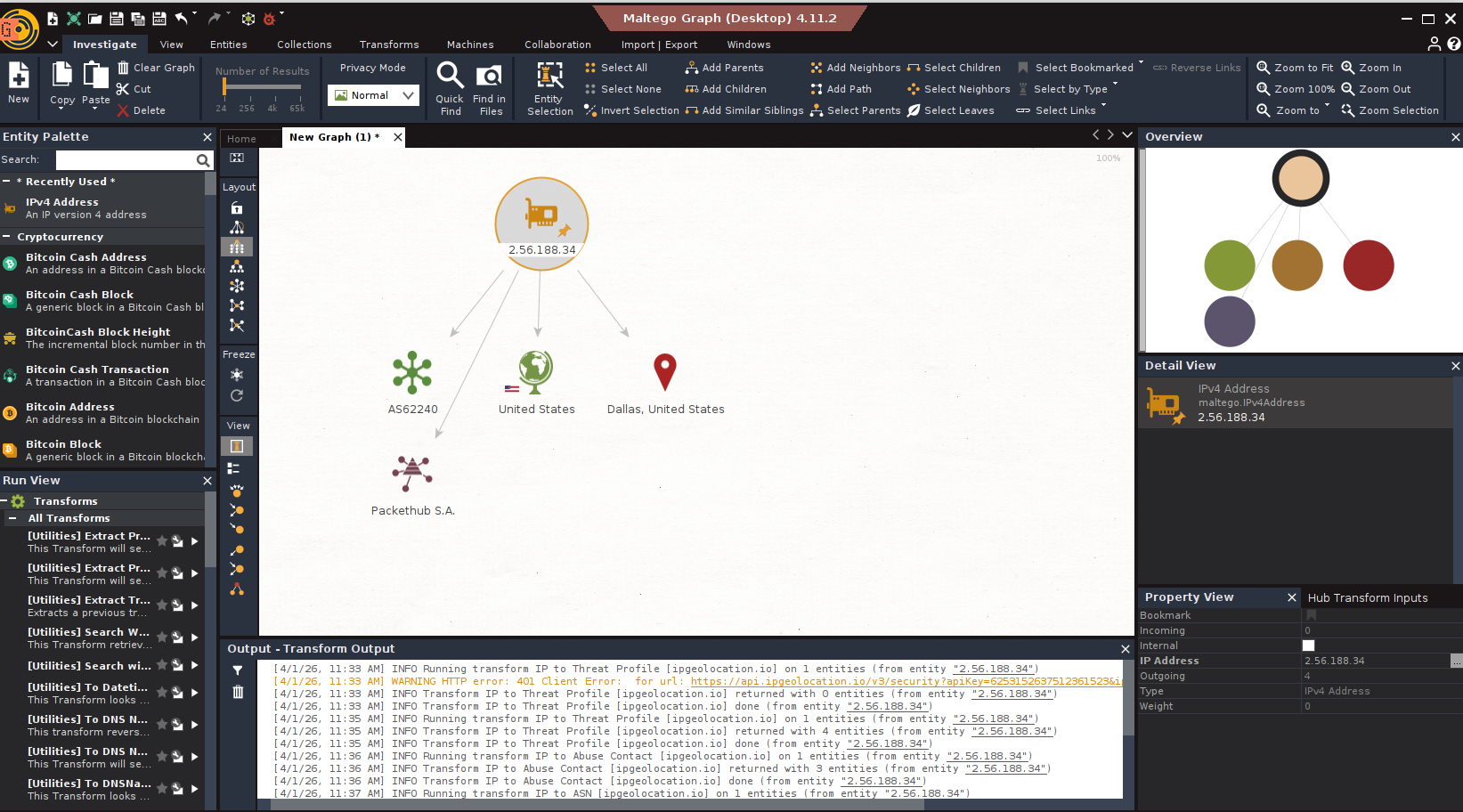Toggle the Bookmark flag in Property View
Screen dimensions: 1463x812
[1311, 614]
